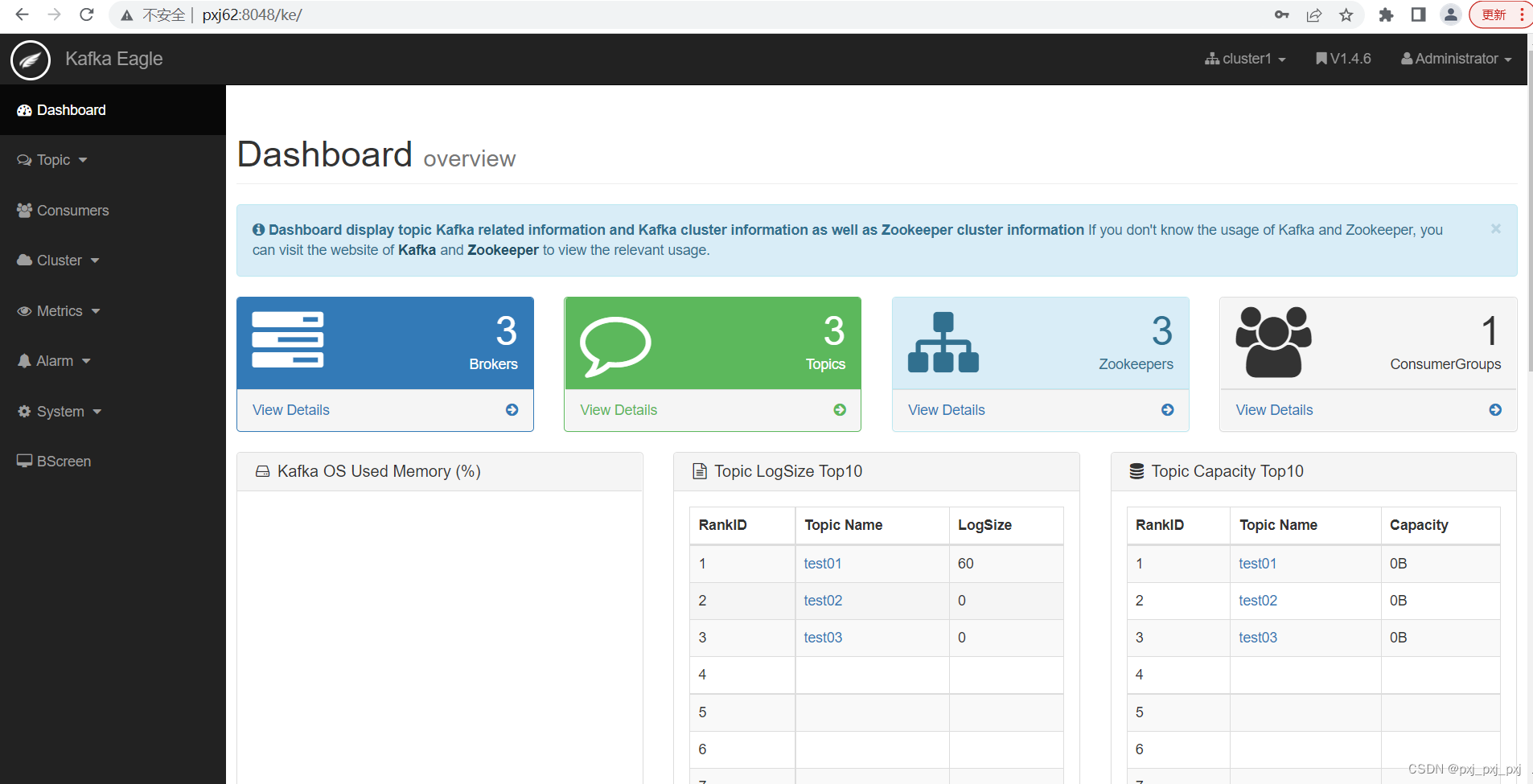This screenshot has height=784, width=1533.
Task: View Details of Zookeepers card
Action: tap(947, 410)
